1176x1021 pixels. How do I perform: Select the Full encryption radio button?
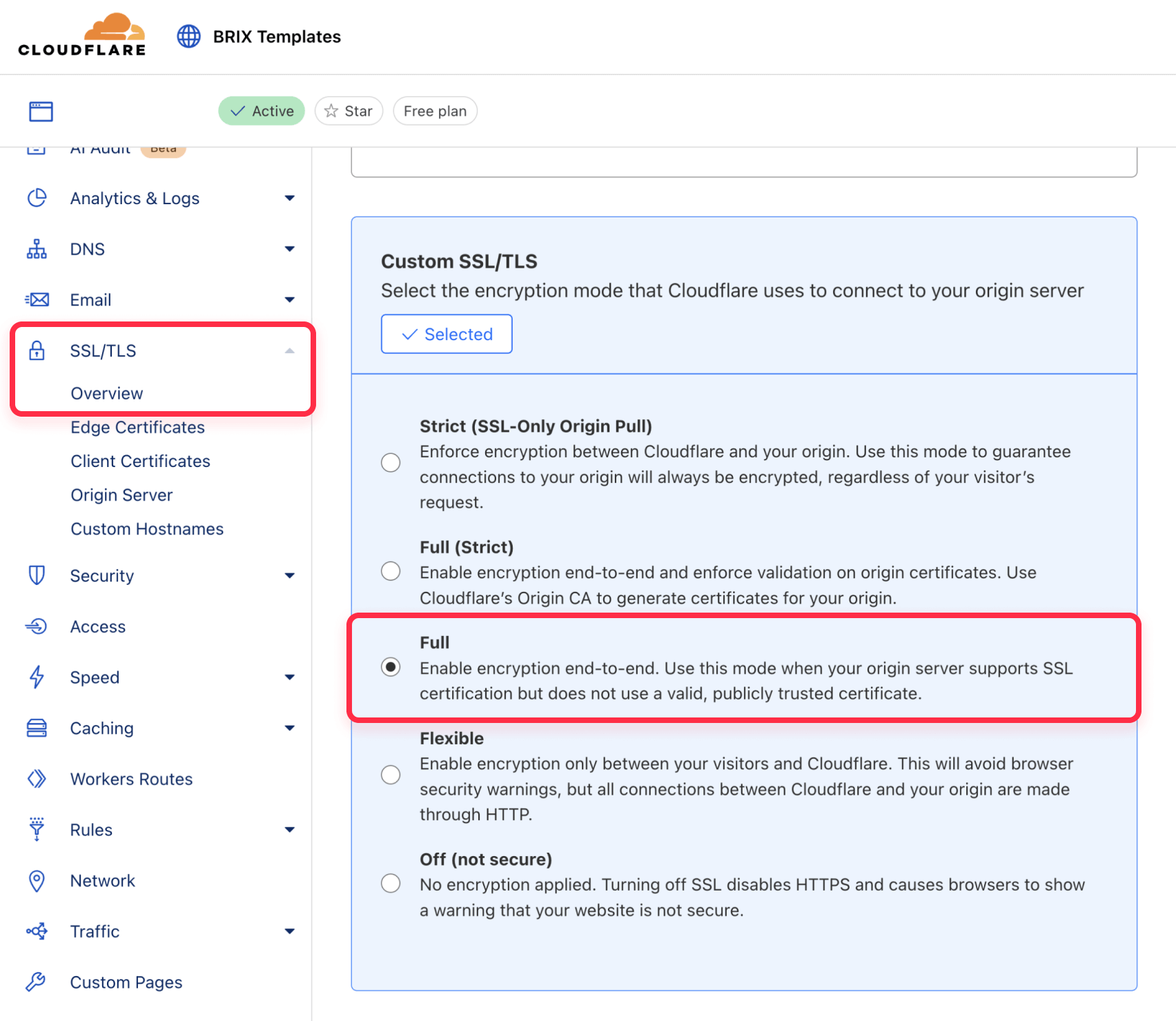click(391, 667)
